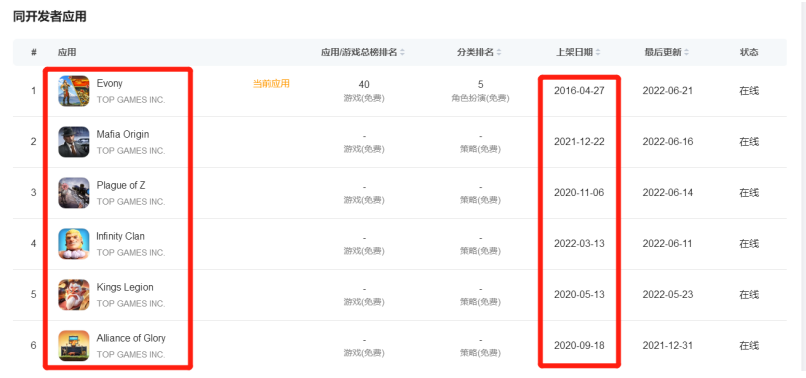Click TOP GAMES INC. under Alliance of Glory
The width and height of the screenshot is (806, 378).
pyautogui.click(x=131, y=354)
